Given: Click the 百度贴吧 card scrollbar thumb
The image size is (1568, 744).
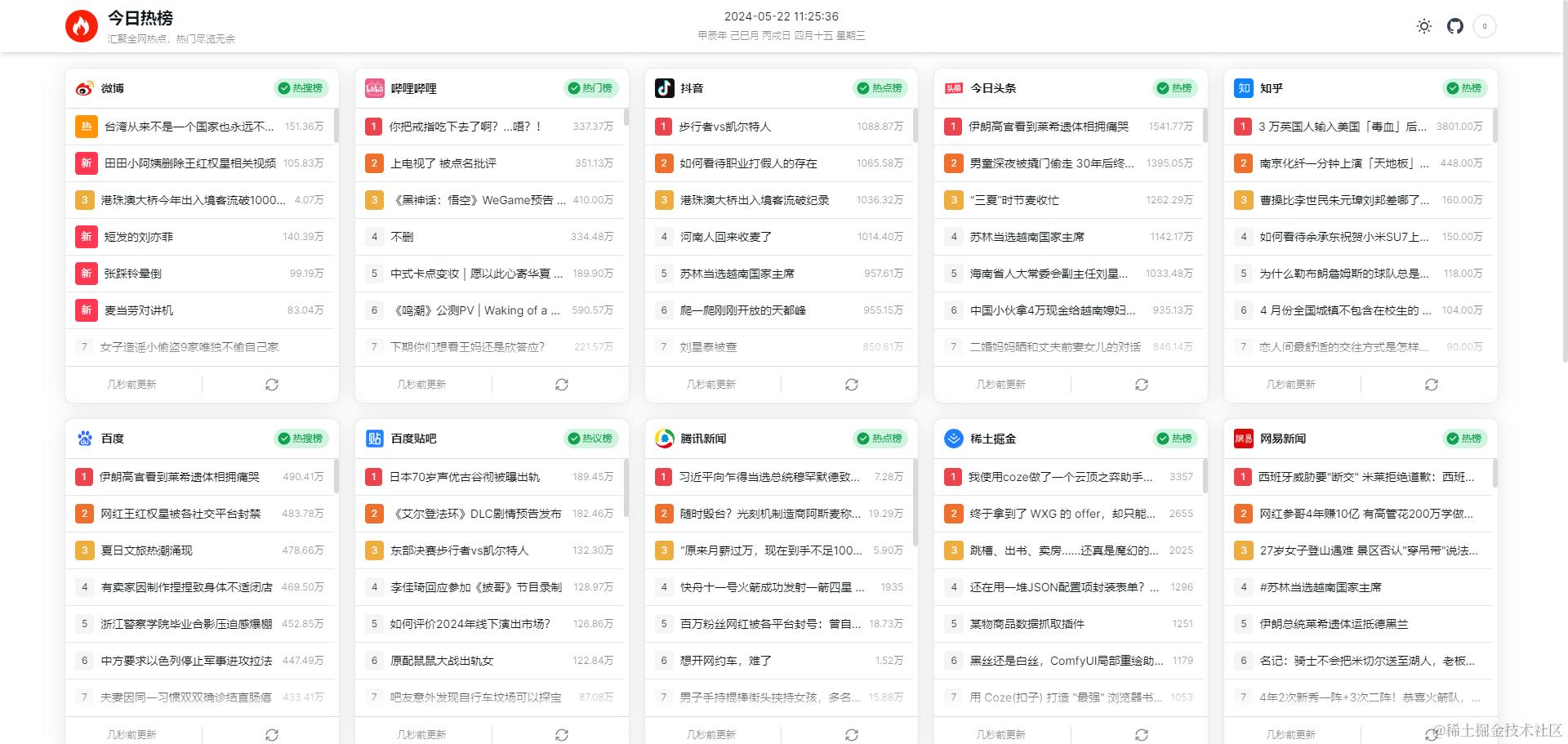Looking at the screenshot, I should 626,488.
